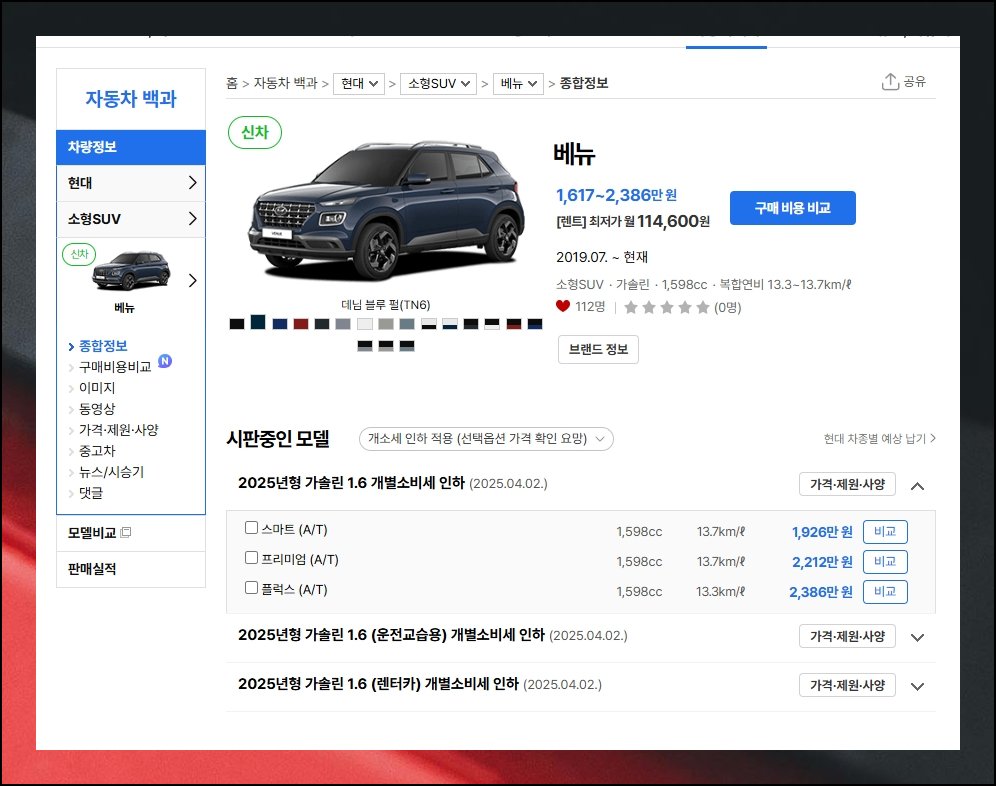Select the solid white color swatch
Image resolution: width=996 pixels, height=786 pixels.
pyautogui.click(x=365, y=324)
